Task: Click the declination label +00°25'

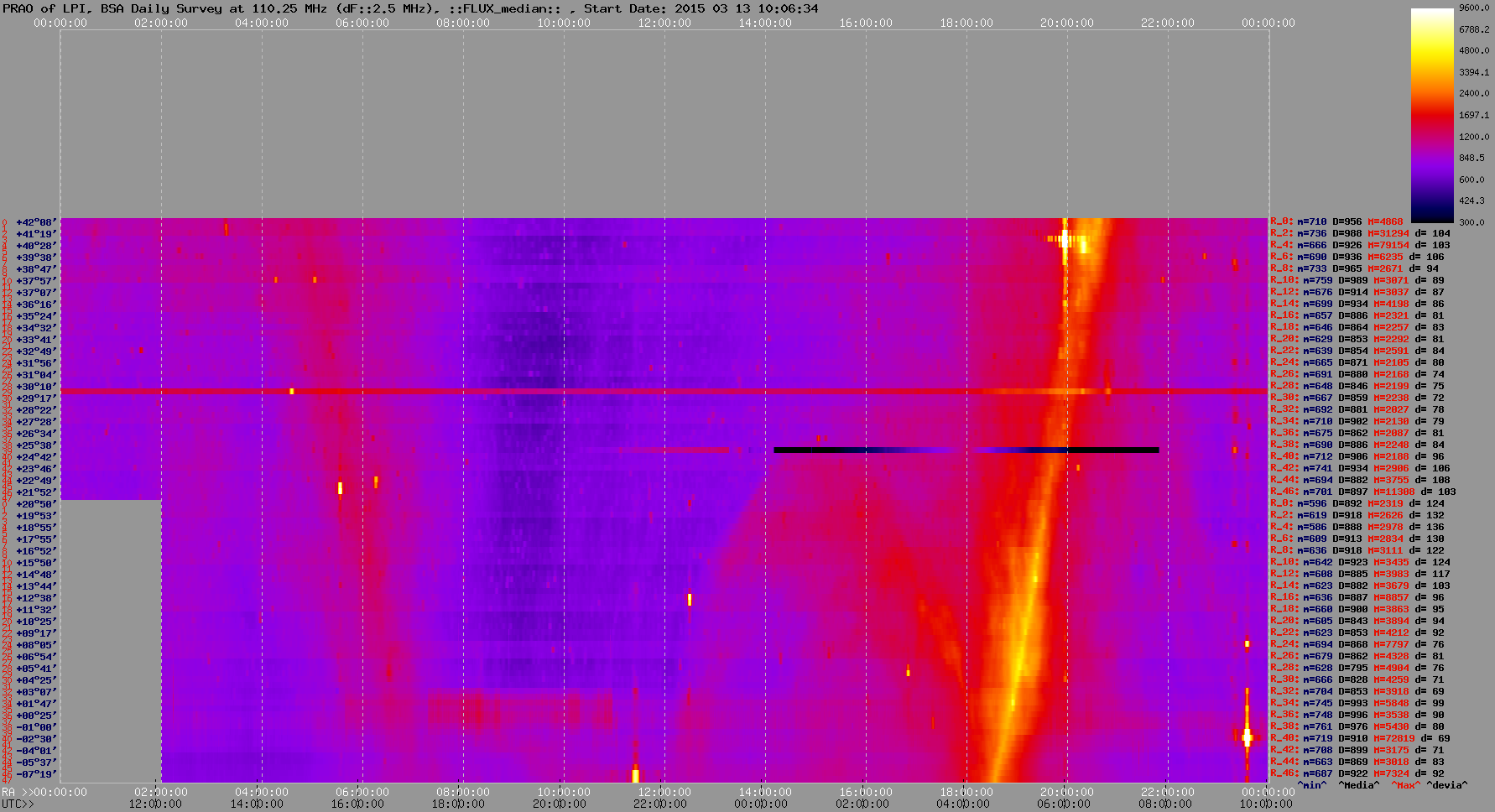Action: coord(36,716)
